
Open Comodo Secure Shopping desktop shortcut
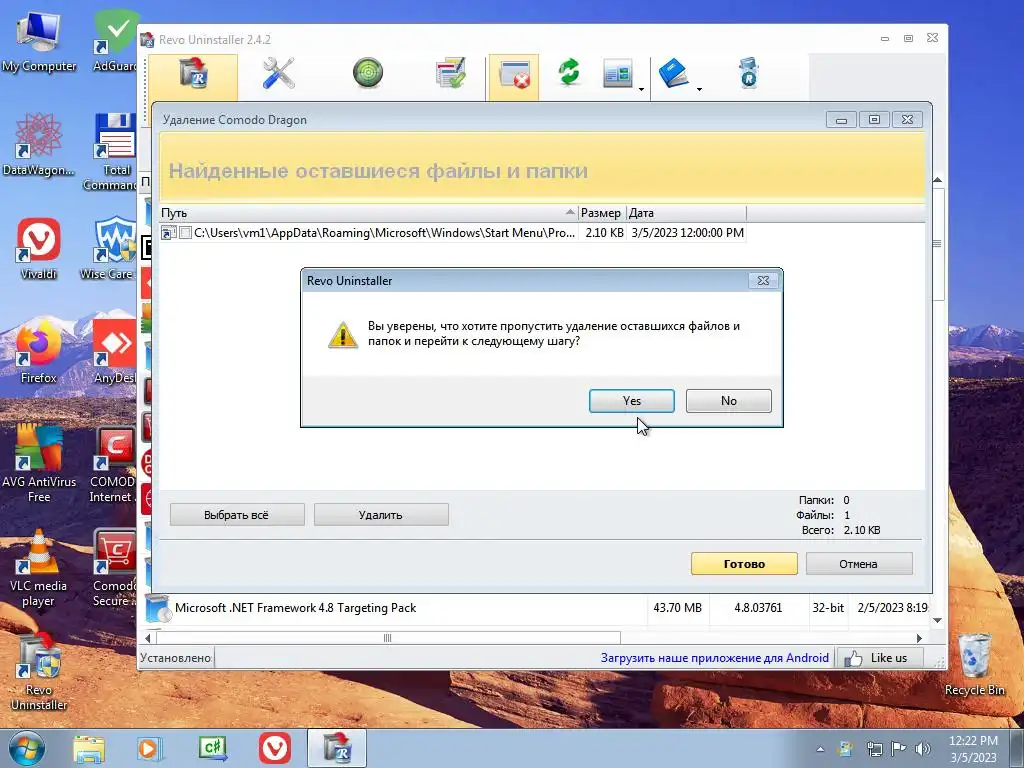(x=115, y=568)
